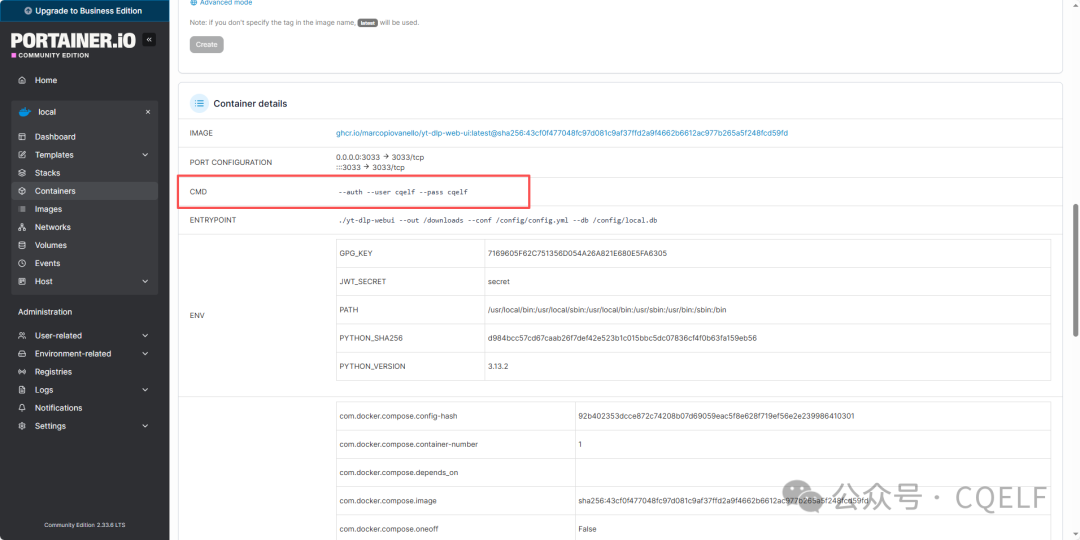This screenshot has height=540, width=1080.
Task: Open the Dashboard icon in the sidebar
Action: pos(22,137)
